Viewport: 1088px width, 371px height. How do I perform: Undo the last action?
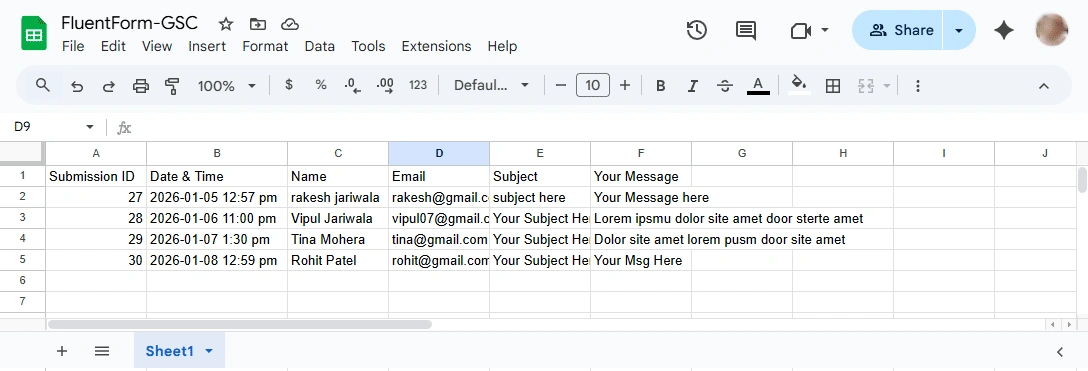pyautogui.click(x=77, y=86)
